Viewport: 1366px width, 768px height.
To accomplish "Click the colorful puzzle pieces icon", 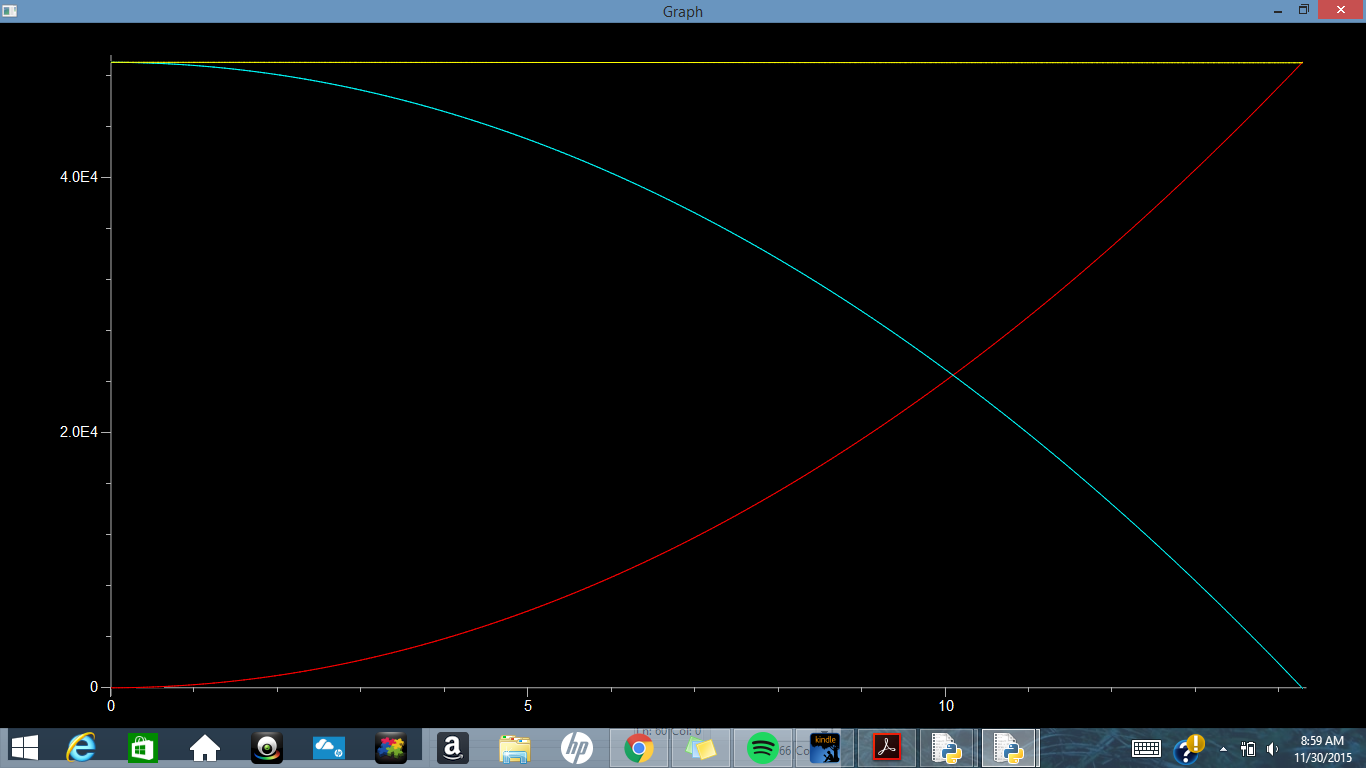I will [x=390, y=747].
